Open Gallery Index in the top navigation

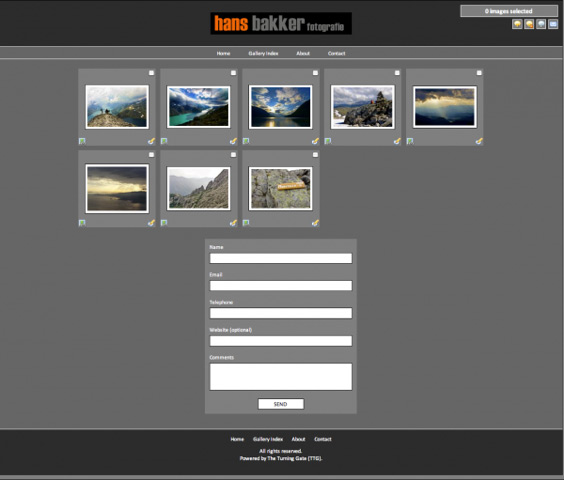click(x=263, y=53)
